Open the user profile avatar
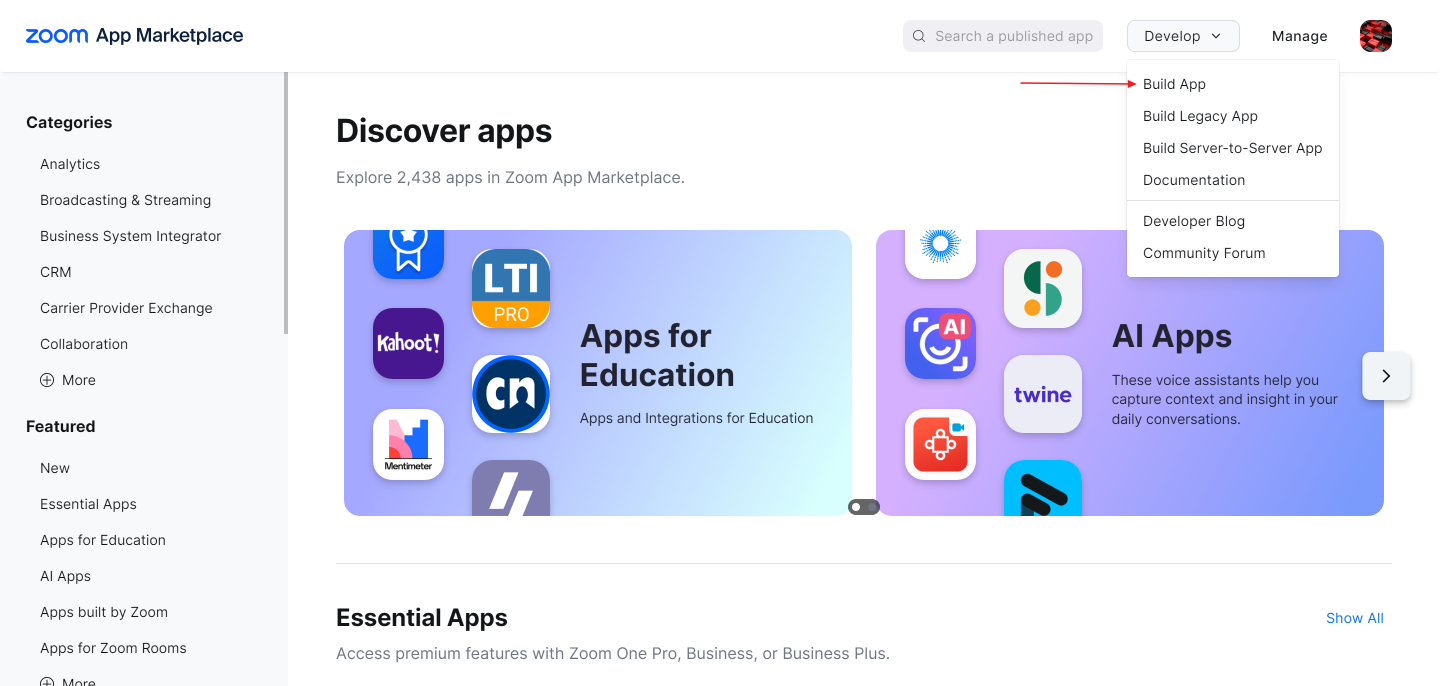The image size is (1440, 686). point(1376,36)
